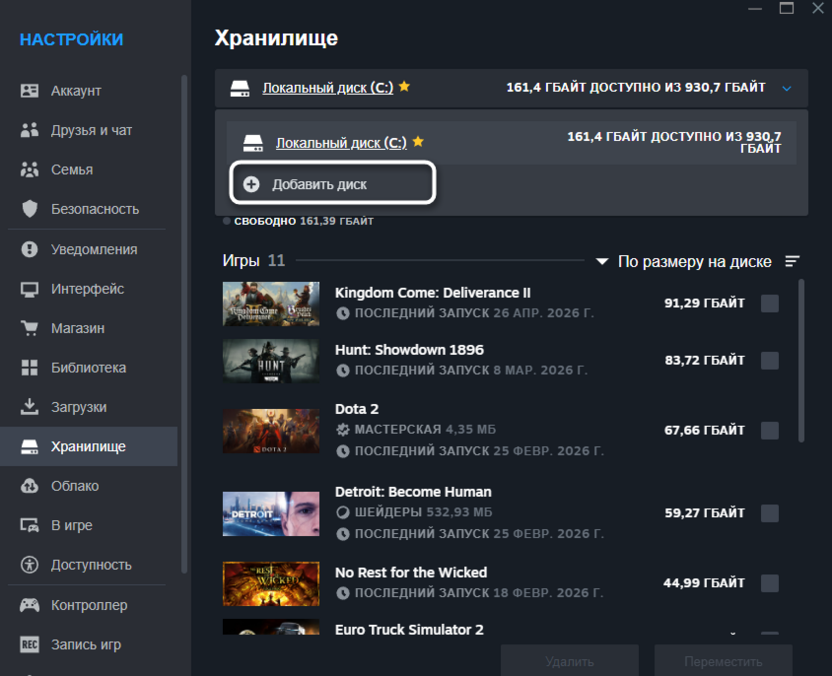Select the Dota 2 checkbox
Image resolution: width=832 pixels, height=676 pixels.
[770, 430]
